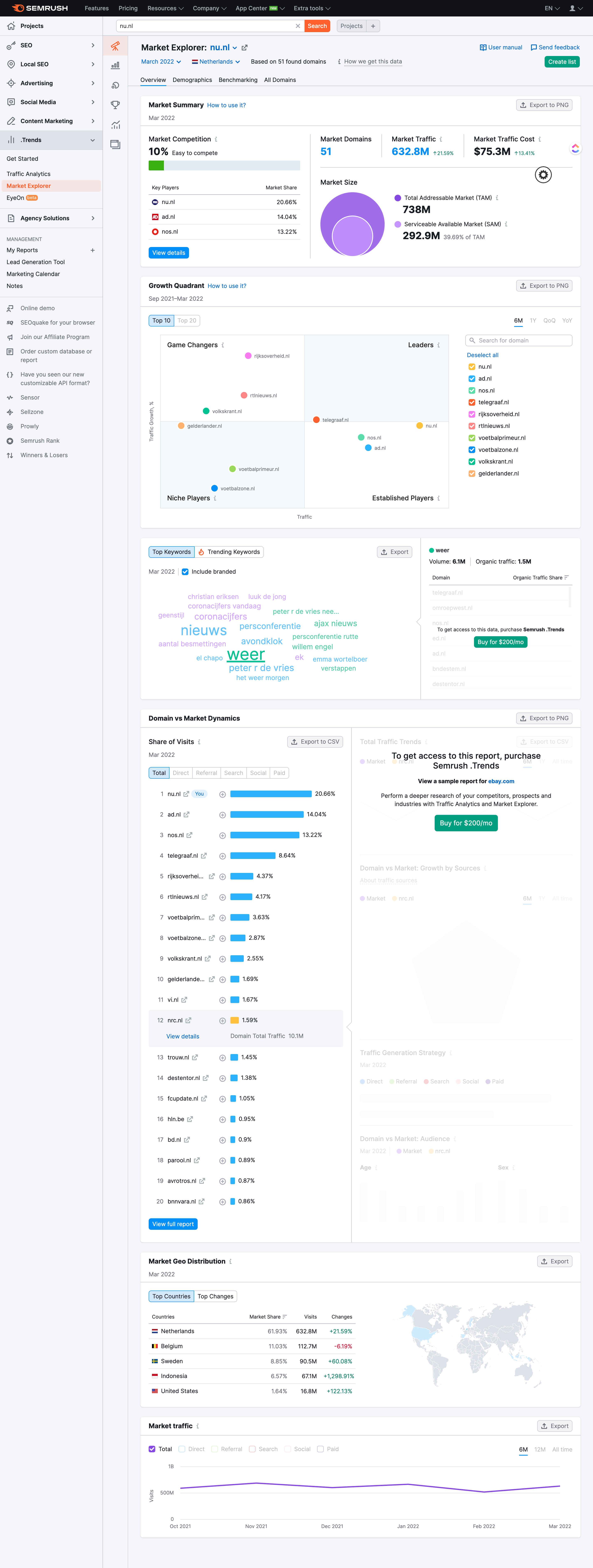This screenshot has height=1568, width=593.
Task: Expand the Local SEO sidebar section
Action: [x=51, y=64]
